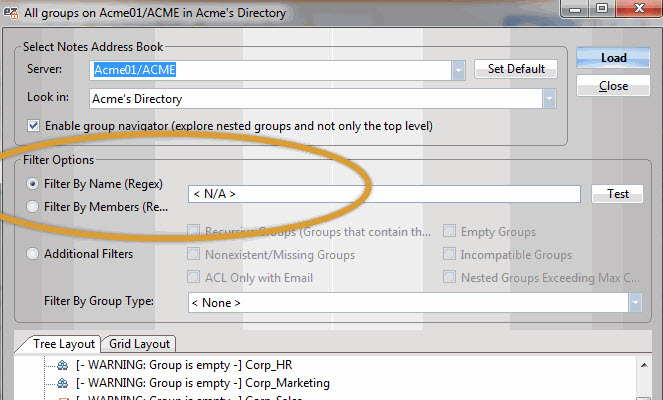663x400 pixels.
Task: Open the Filter By Group Type dropdown
Action: (632, 302)
